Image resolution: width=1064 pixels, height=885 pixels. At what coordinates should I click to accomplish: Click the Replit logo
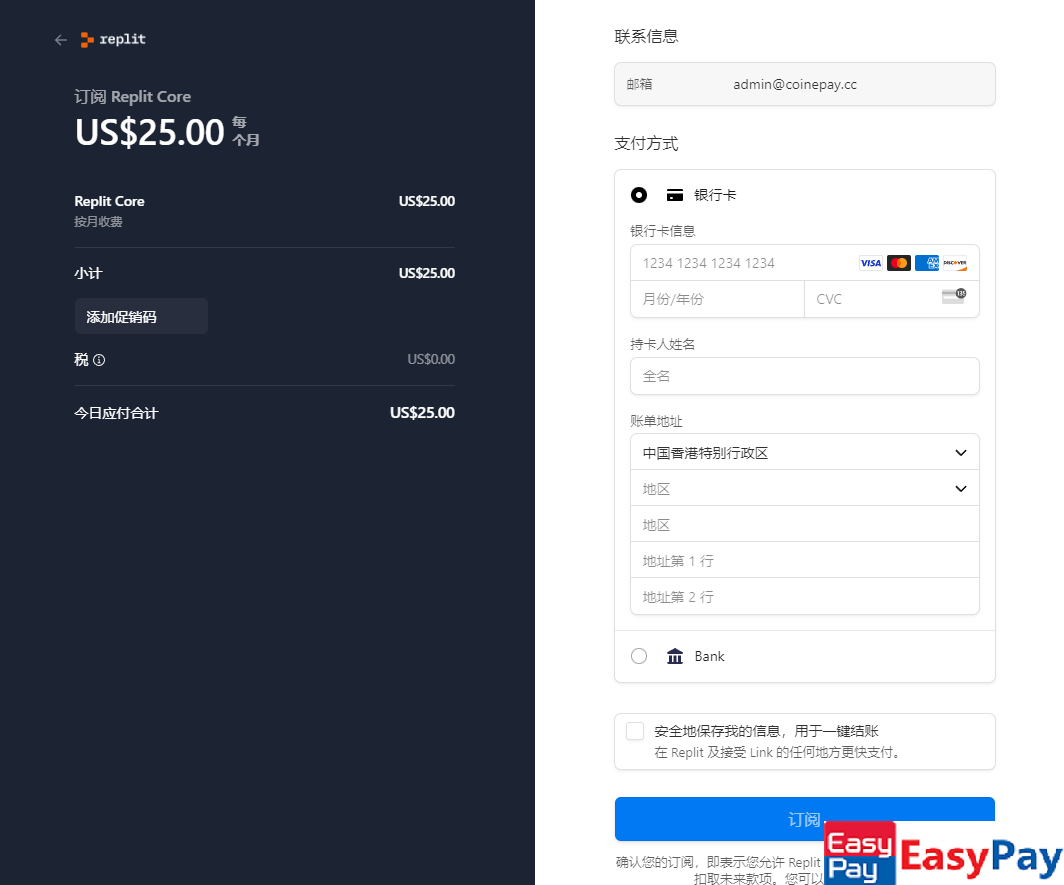click(x=113, y=39)
